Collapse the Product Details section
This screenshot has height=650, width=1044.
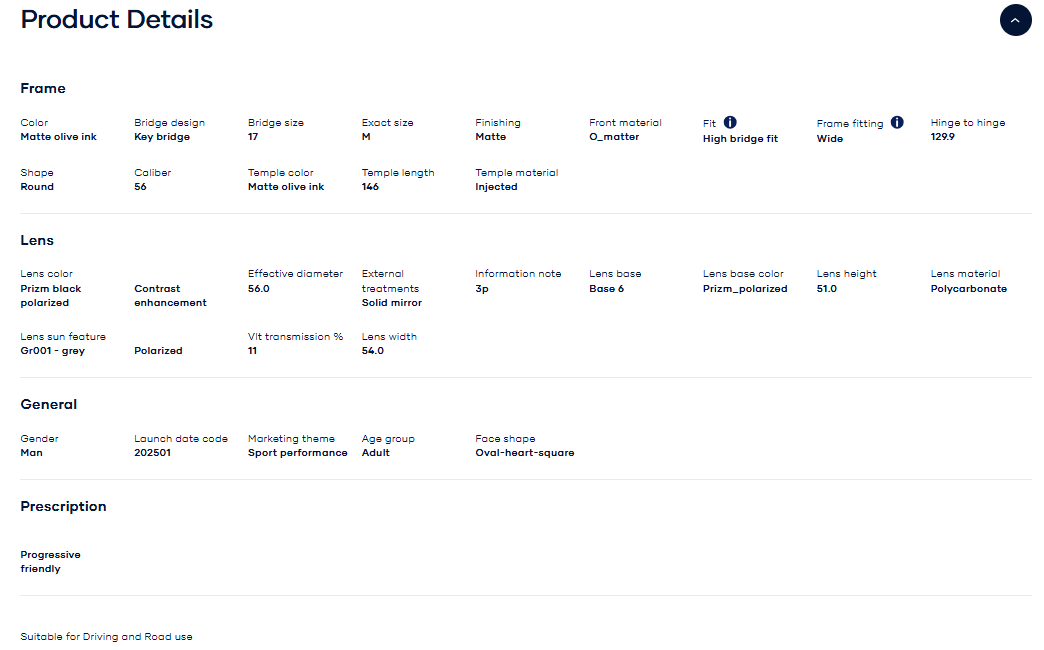1015,20
